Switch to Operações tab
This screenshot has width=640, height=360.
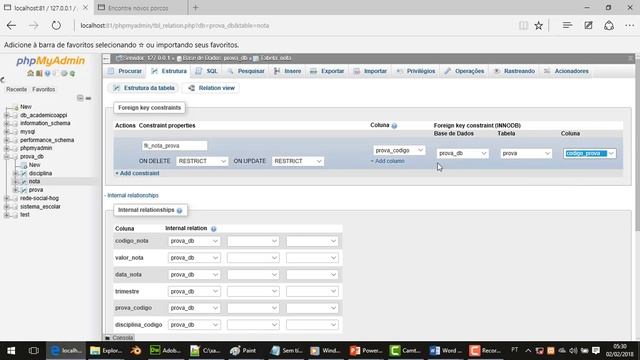tap(464, 71)
